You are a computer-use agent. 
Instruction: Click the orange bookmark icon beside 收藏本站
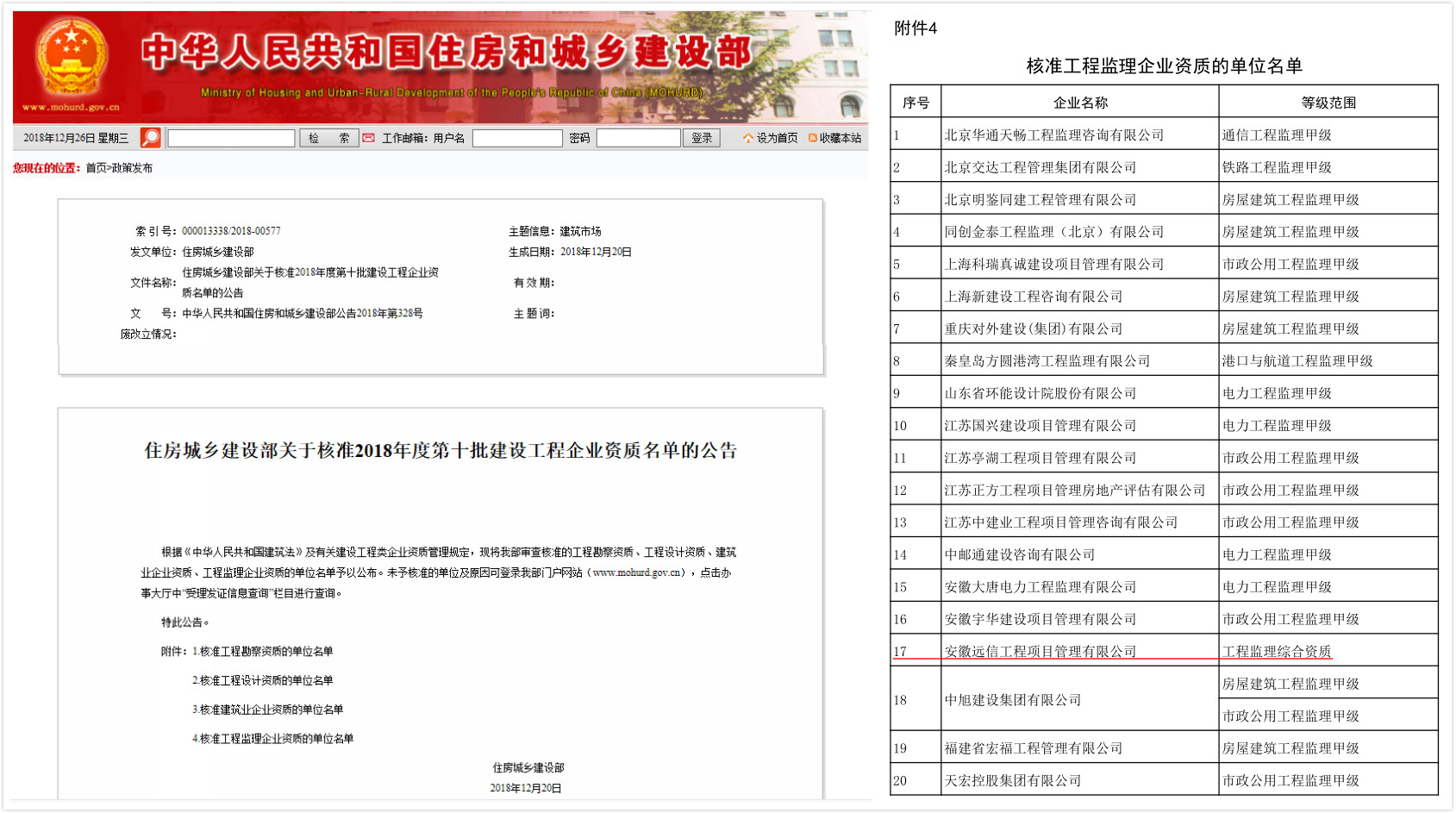812,138
